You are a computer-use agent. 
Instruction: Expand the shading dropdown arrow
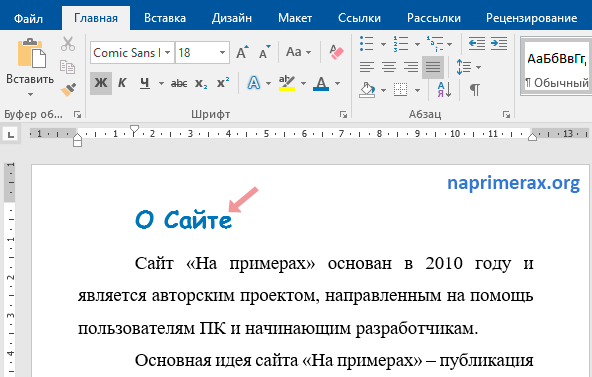383,90
